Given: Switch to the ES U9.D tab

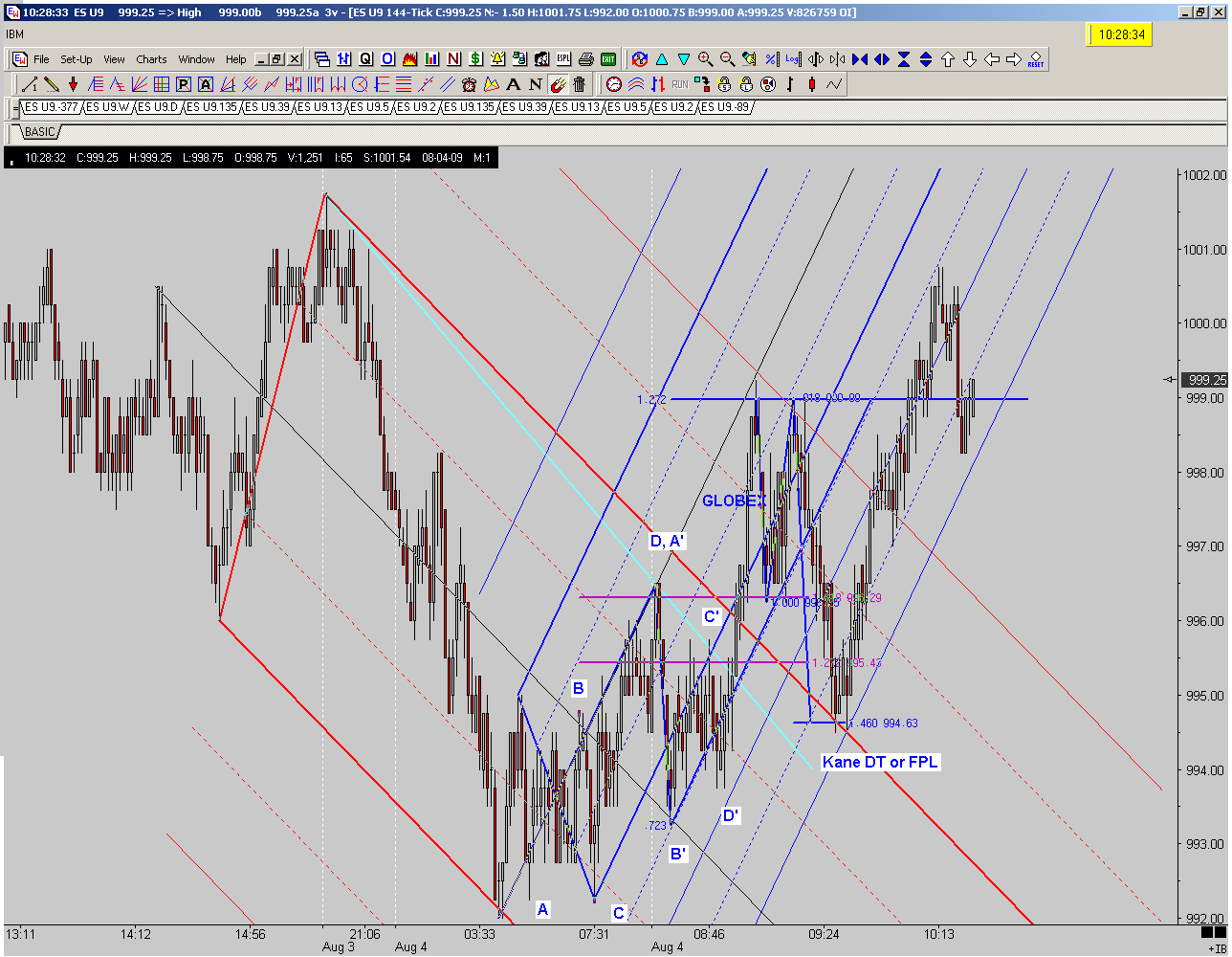Looking at the screenshot, I should [x=158, y=107].
